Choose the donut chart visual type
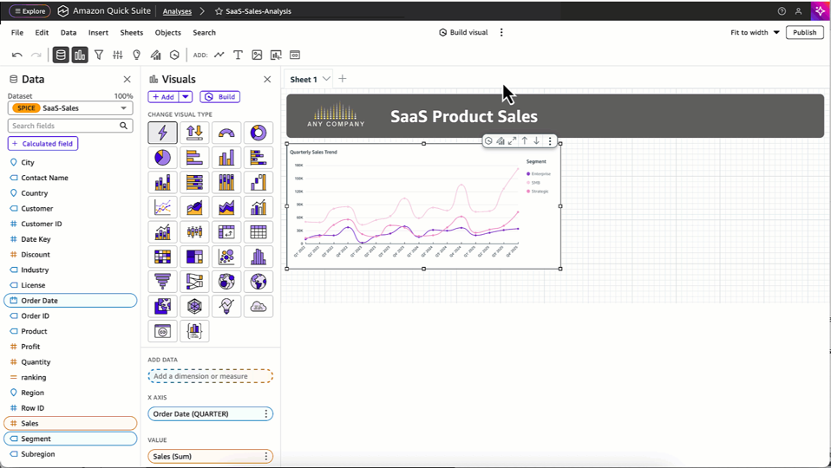 coord(258,133)
